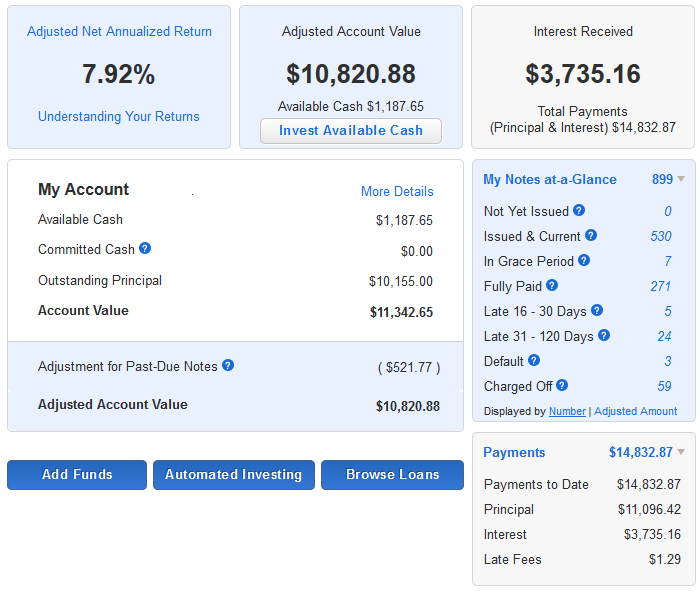
Task: Open help icon for Late 31 - 120 Days
Action: tap(604, 335)
